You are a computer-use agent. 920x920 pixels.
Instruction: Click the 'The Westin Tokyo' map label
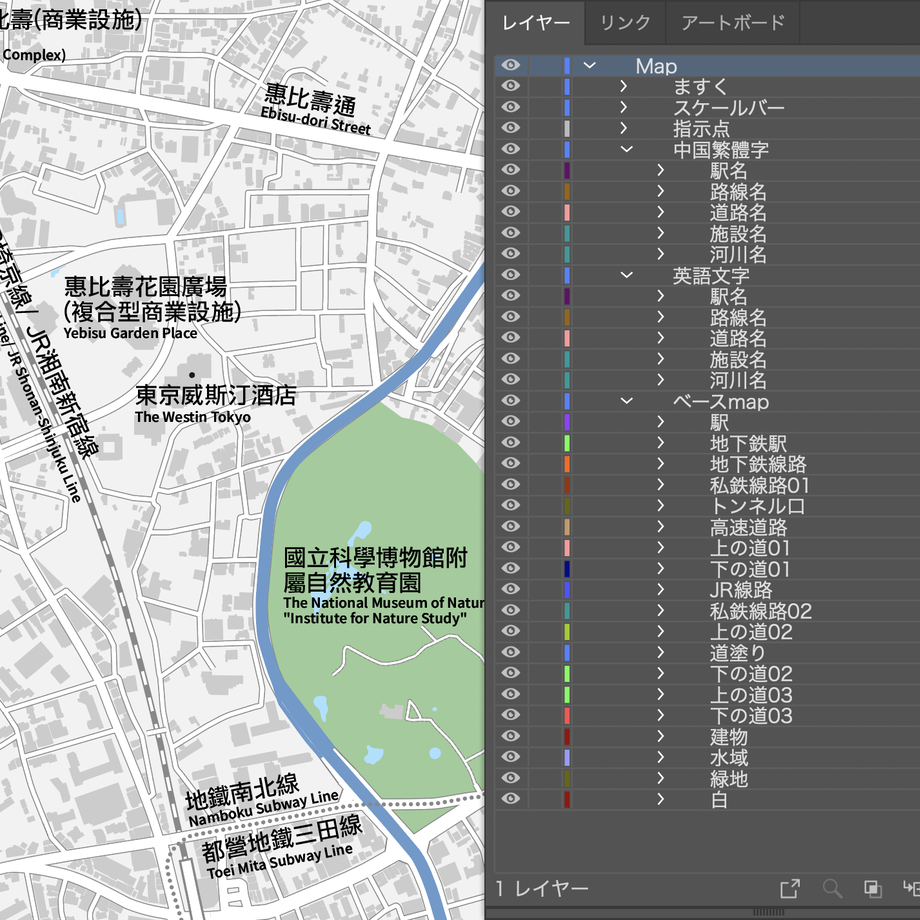(193, 417)
